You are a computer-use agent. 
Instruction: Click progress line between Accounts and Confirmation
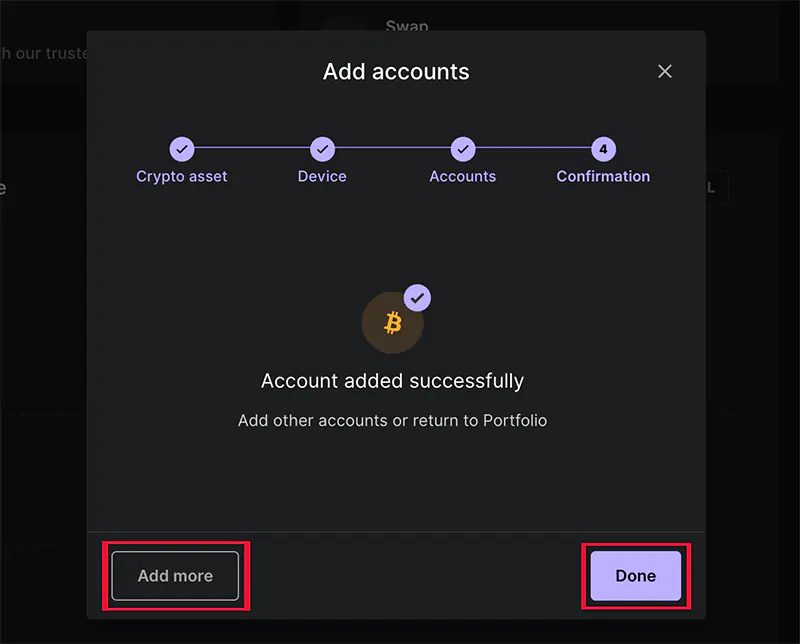(x=532, y=149)
